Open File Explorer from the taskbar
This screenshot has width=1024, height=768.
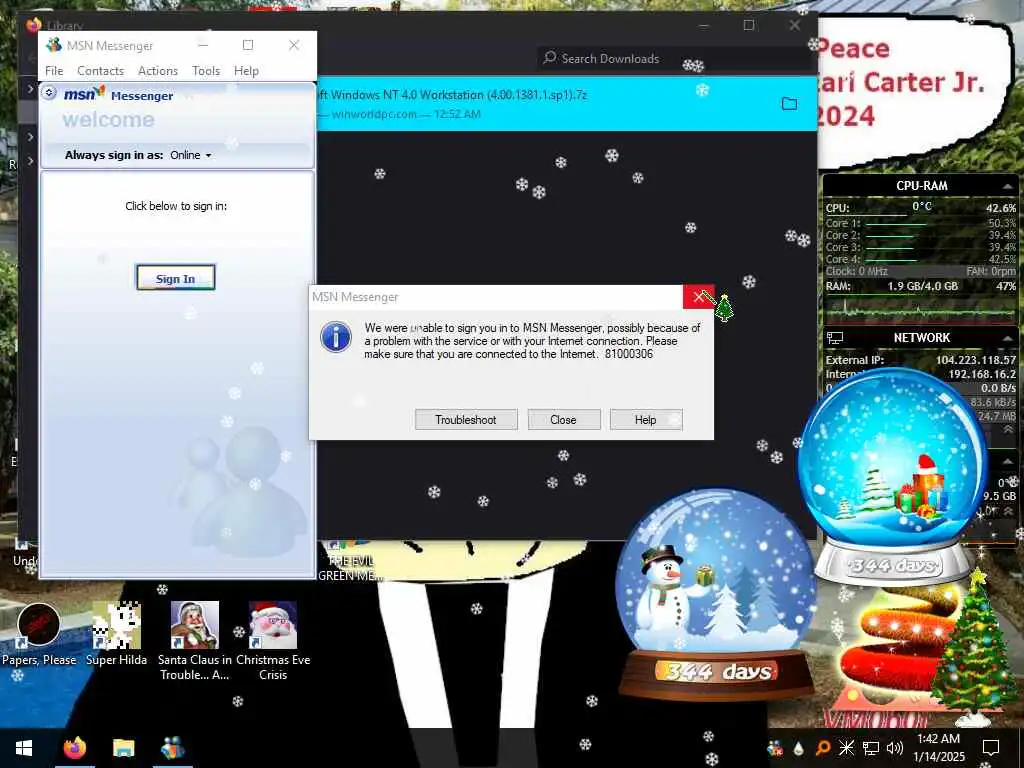pyautogui.click(x=123, y=748)
